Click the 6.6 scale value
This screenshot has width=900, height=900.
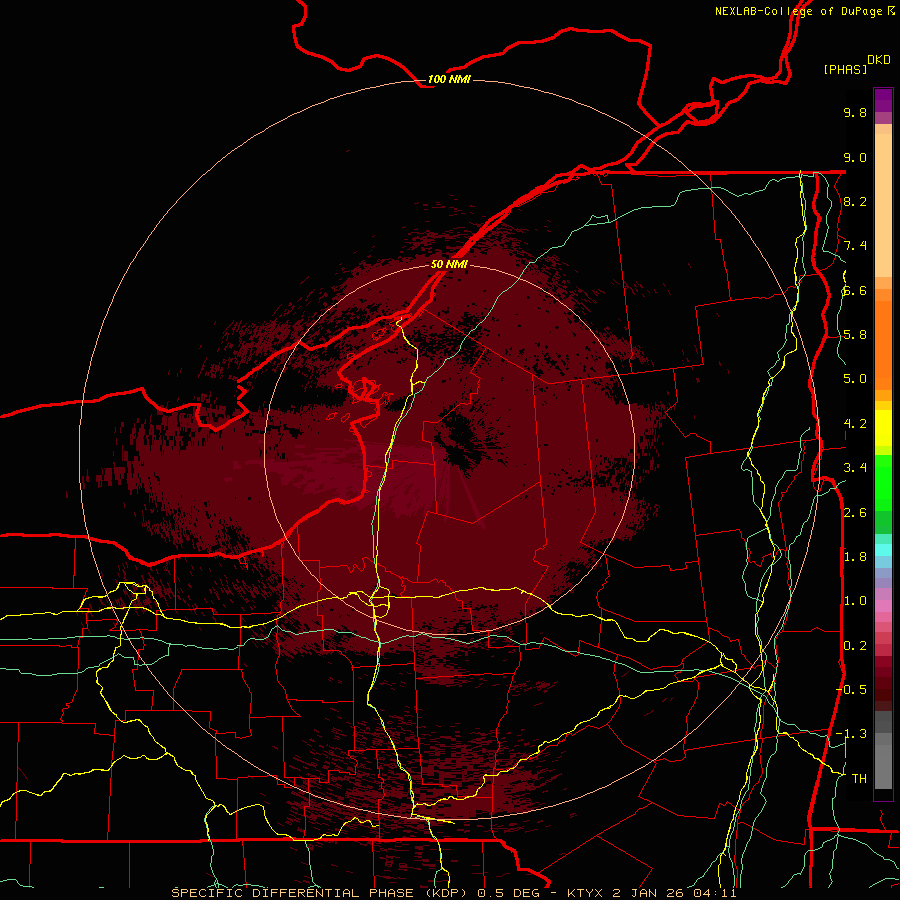(x=855, y=290)
